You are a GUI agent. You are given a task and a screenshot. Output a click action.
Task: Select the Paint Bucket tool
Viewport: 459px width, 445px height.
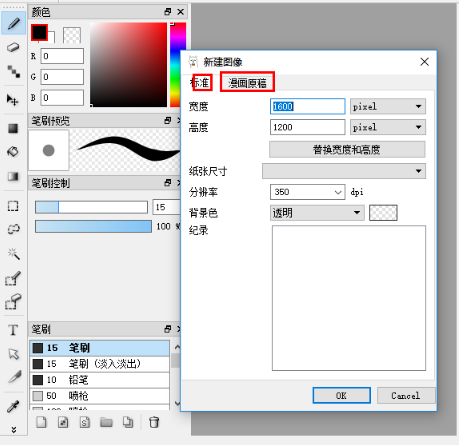13,152
